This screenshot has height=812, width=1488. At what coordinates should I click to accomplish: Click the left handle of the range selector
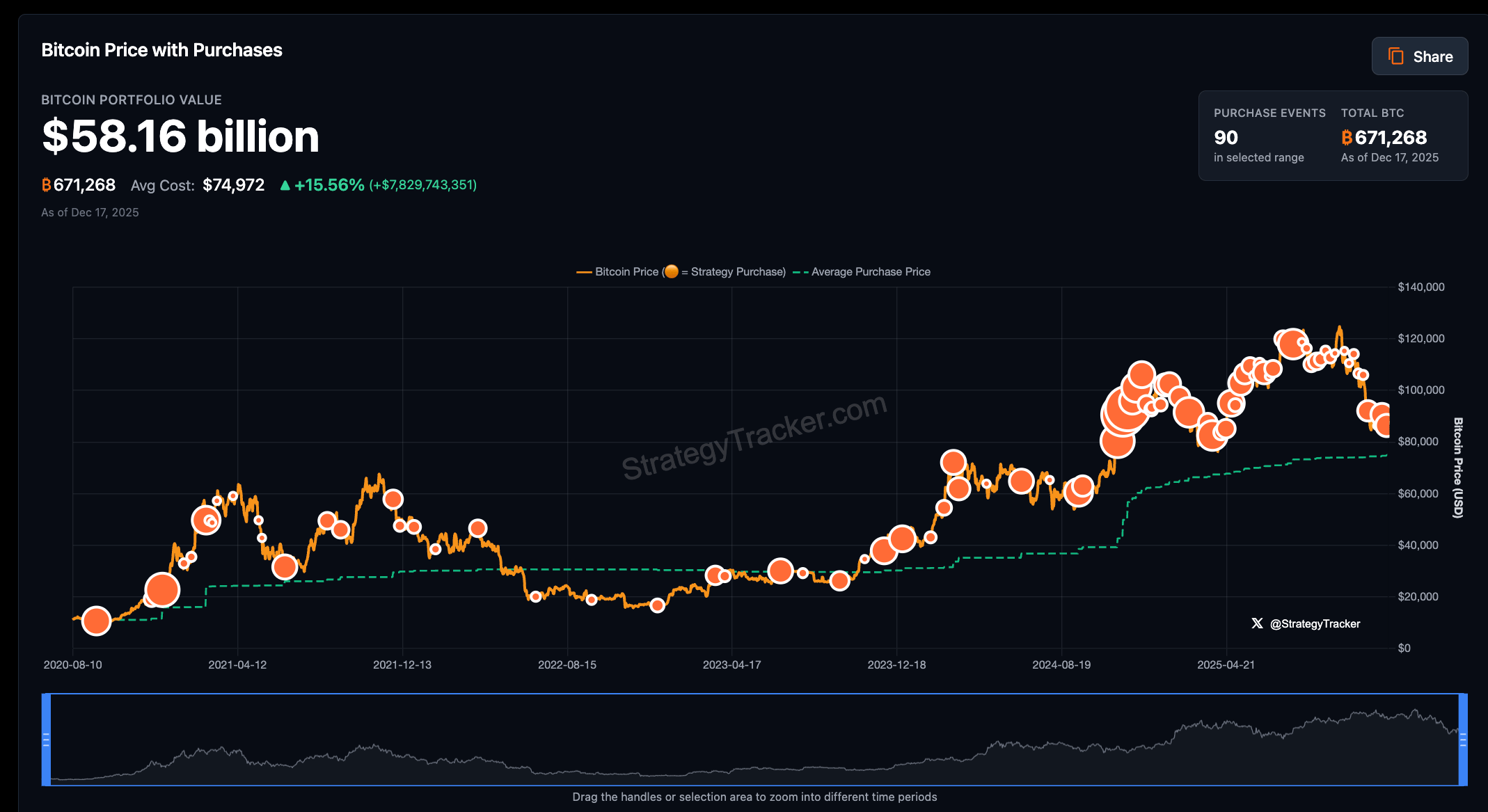[45, 740]
